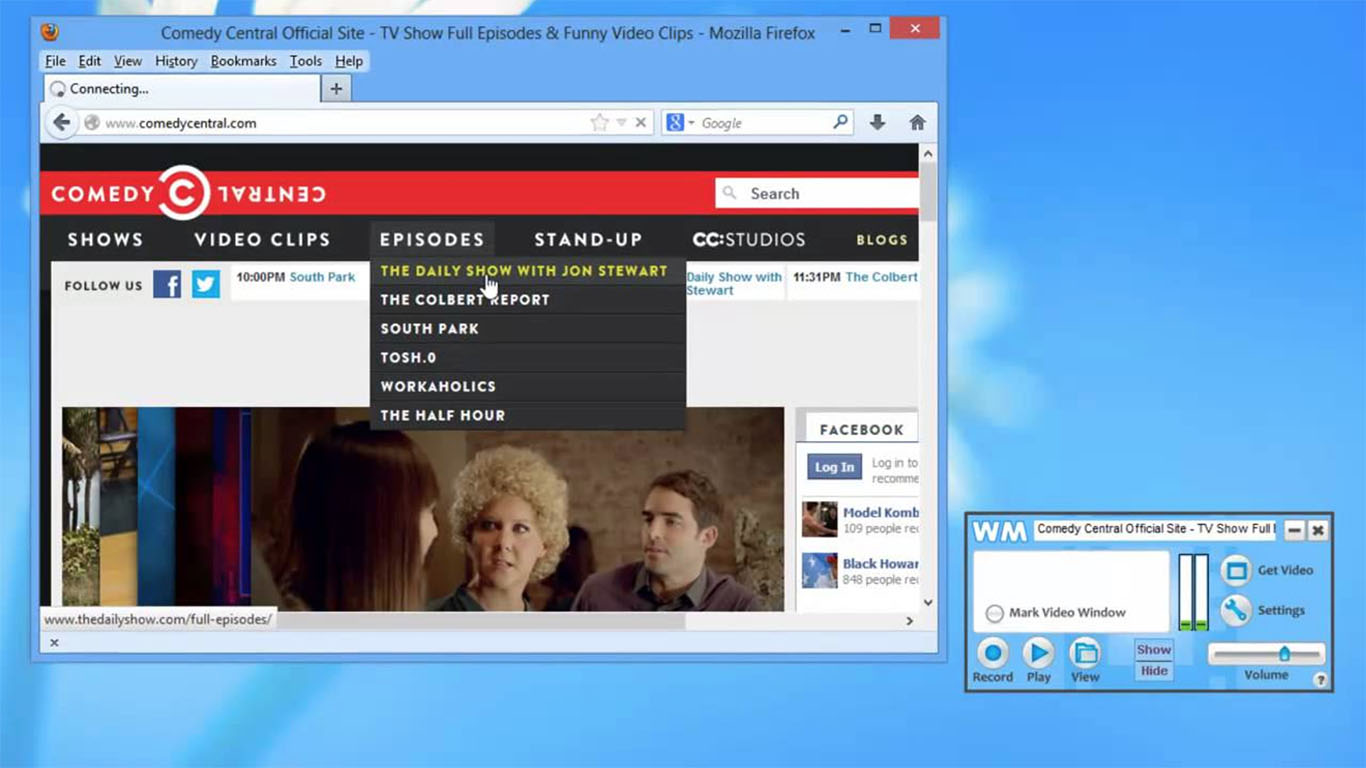Viewport: 1366px width, 768px height.
Task: Close the Firefox find bar X
Action: click(x=54, y=642)
